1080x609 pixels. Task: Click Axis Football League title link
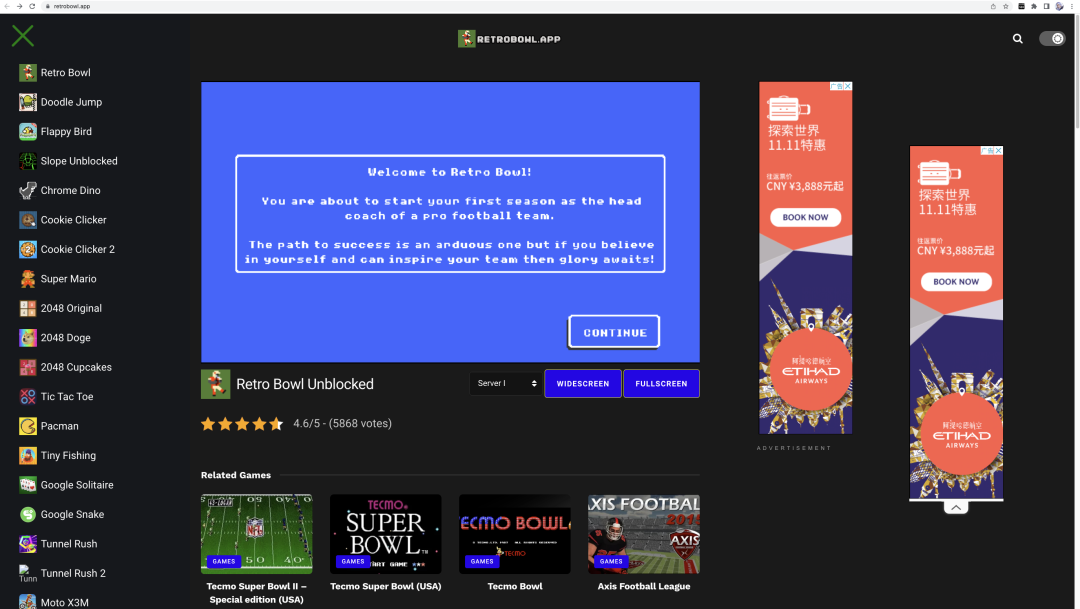point(644,586)
